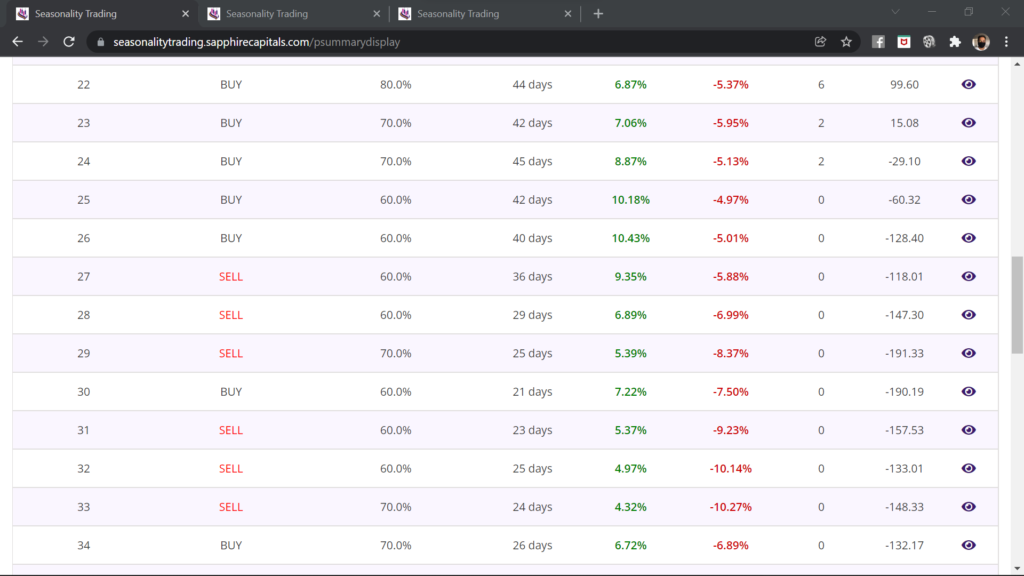Go back using the browser back arrow

(x=17, y=42)
